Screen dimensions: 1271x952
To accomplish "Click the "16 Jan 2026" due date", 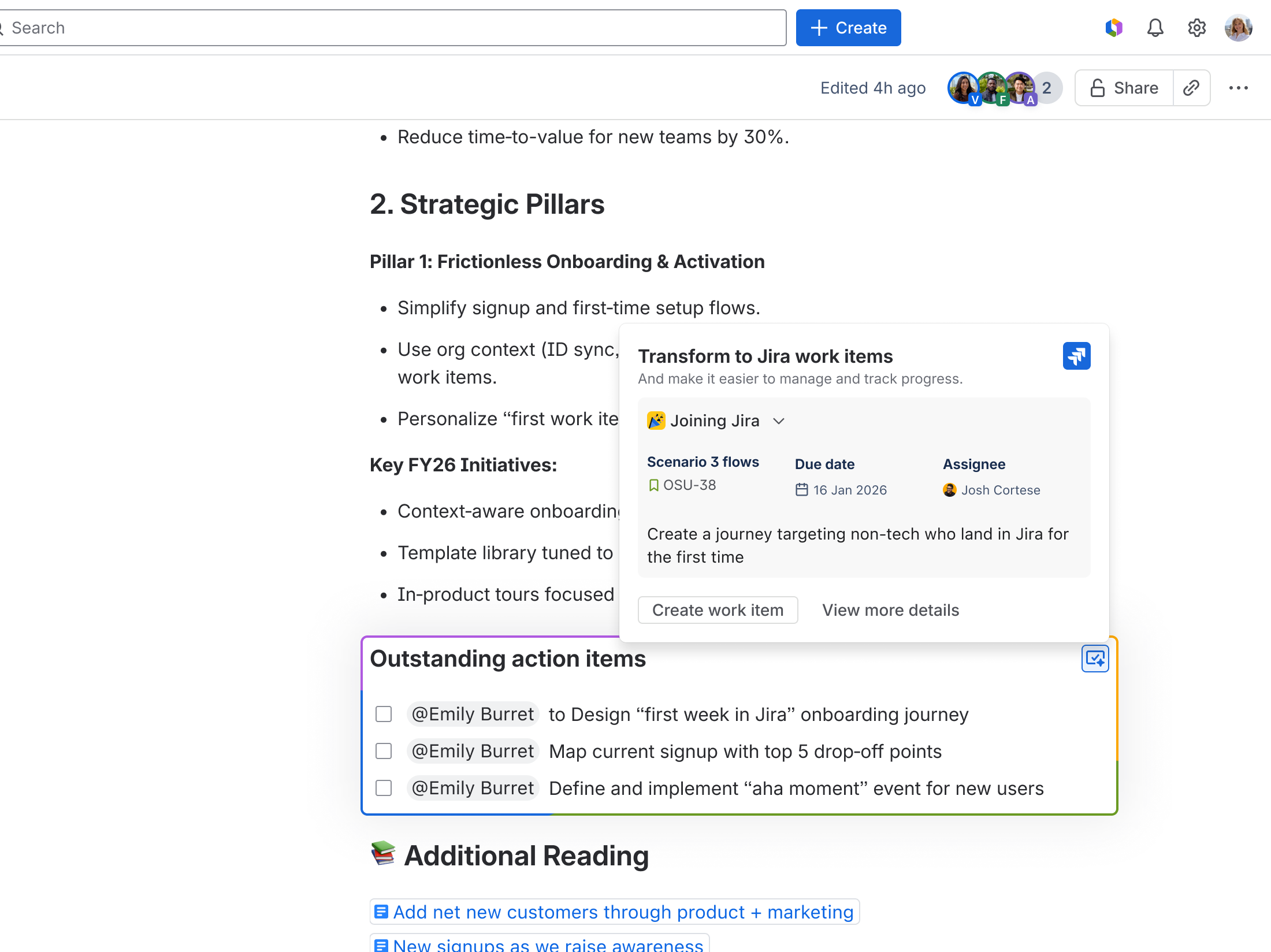I will (x=850, y=490).
